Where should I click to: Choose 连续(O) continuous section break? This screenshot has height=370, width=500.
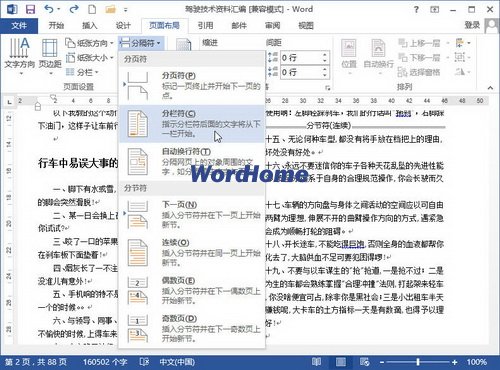(192, 252)
